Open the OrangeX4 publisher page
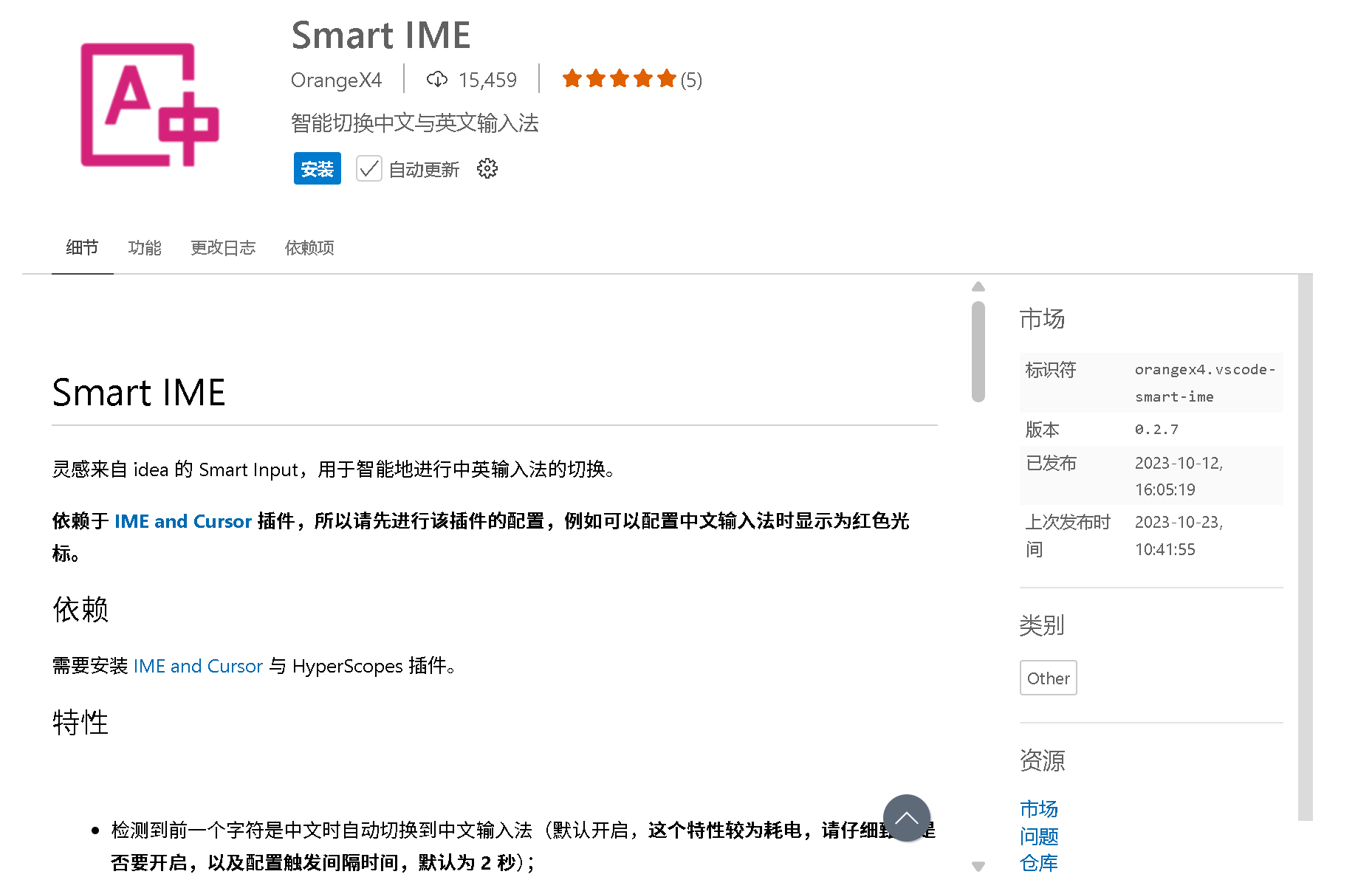Image resolution: width=1372 pixels, height=877 pixels. click(337, 80)
